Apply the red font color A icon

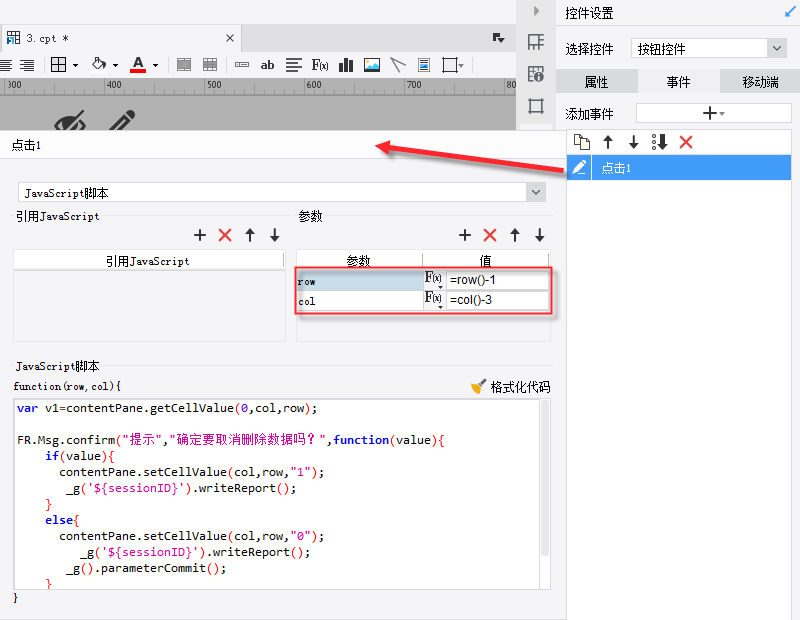point(138,65)
